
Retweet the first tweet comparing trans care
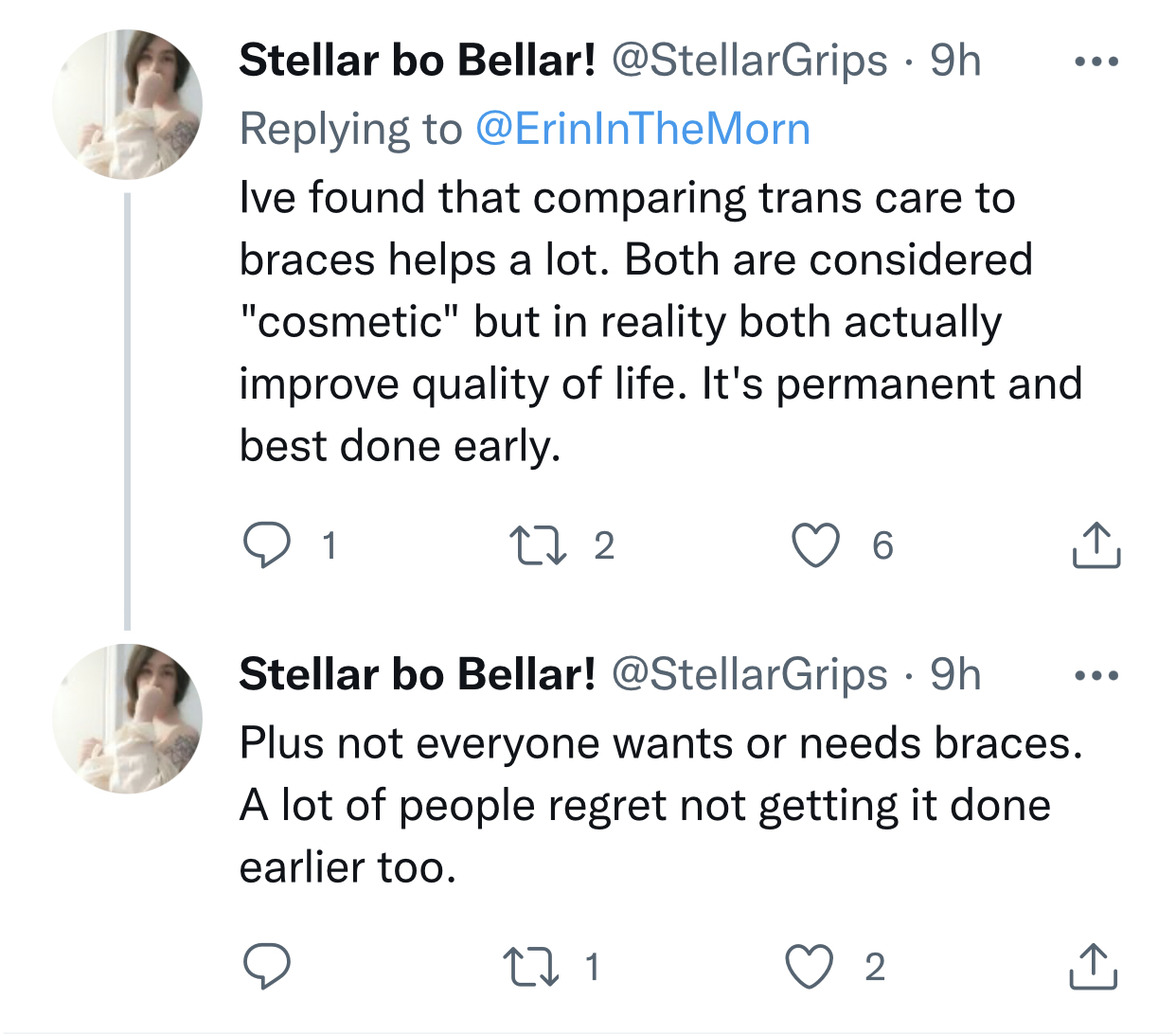538,545
